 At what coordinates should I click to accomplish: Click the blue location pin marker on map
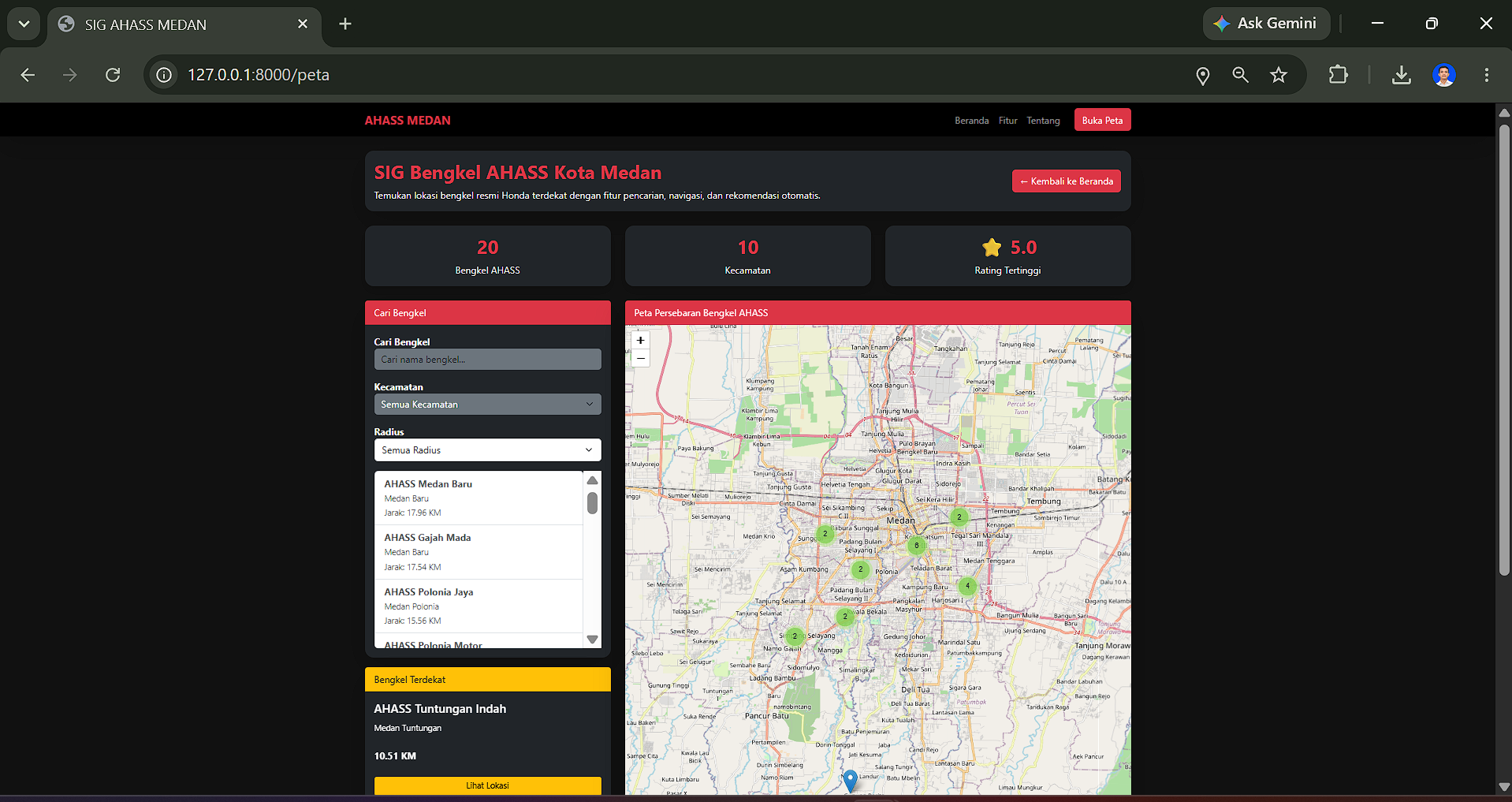pos(850,781)
